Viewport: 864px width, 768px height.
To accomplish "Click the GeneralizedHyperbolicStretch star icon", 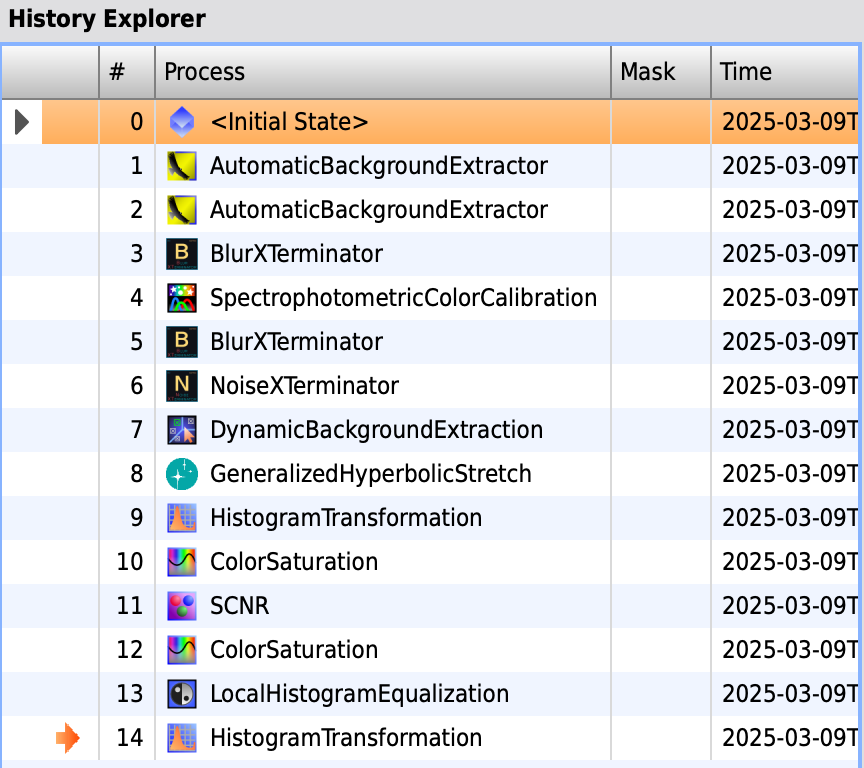I will coord(182,474).
